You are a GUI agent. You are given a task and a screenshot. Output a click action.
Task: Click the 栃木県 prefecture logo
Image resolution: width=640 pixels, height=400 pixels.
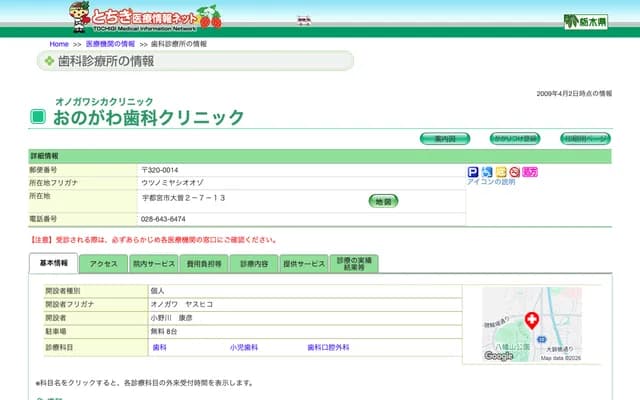[585, 21]
